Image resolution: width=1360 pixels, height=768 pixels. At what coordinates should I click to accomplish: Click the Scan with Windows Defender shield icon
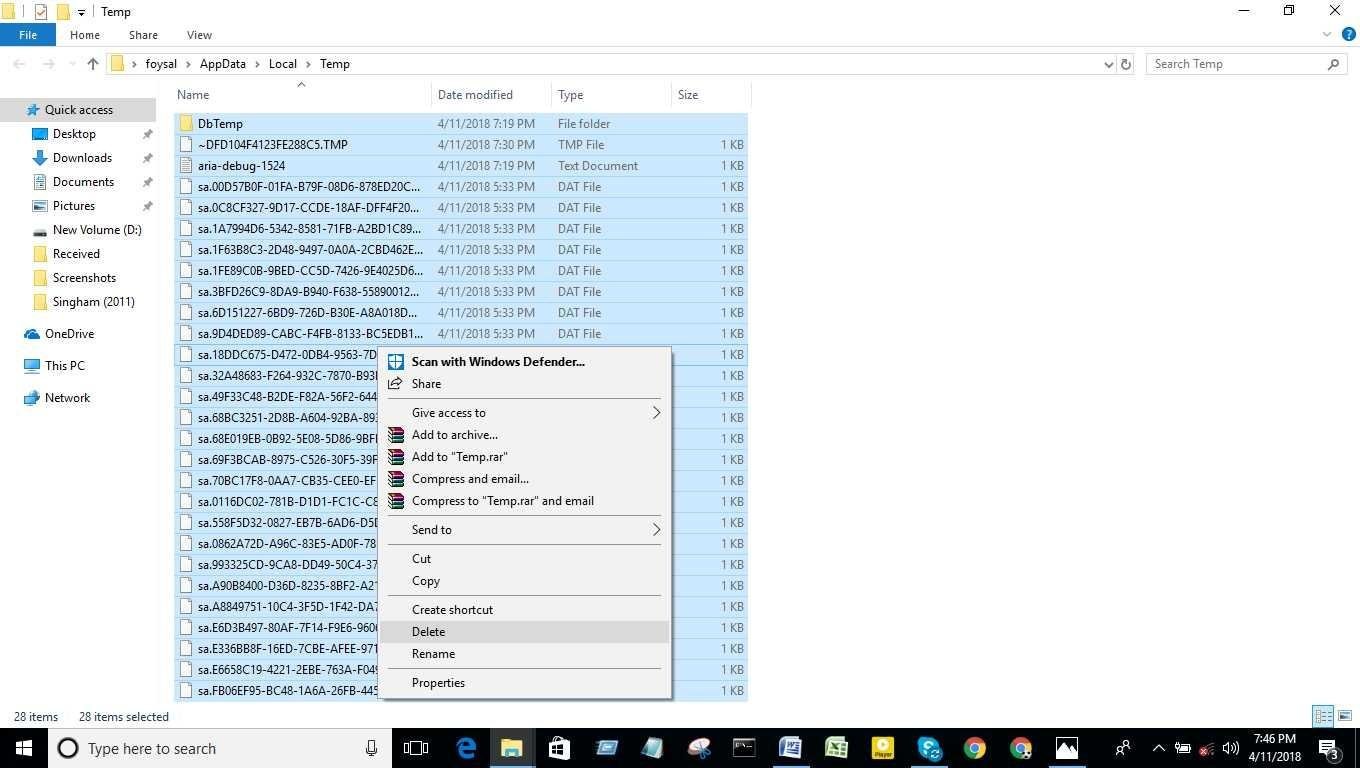tap(396, 362)
